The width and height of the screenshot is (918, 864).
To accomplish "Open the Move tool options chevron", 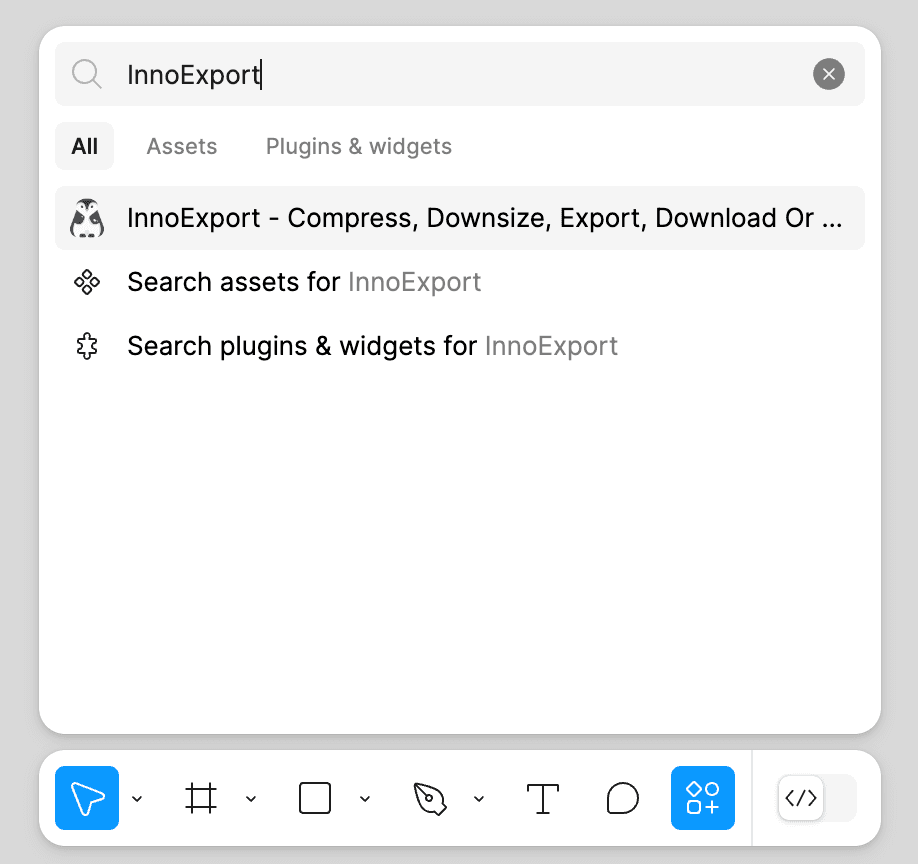I will [x=137, y=798].
